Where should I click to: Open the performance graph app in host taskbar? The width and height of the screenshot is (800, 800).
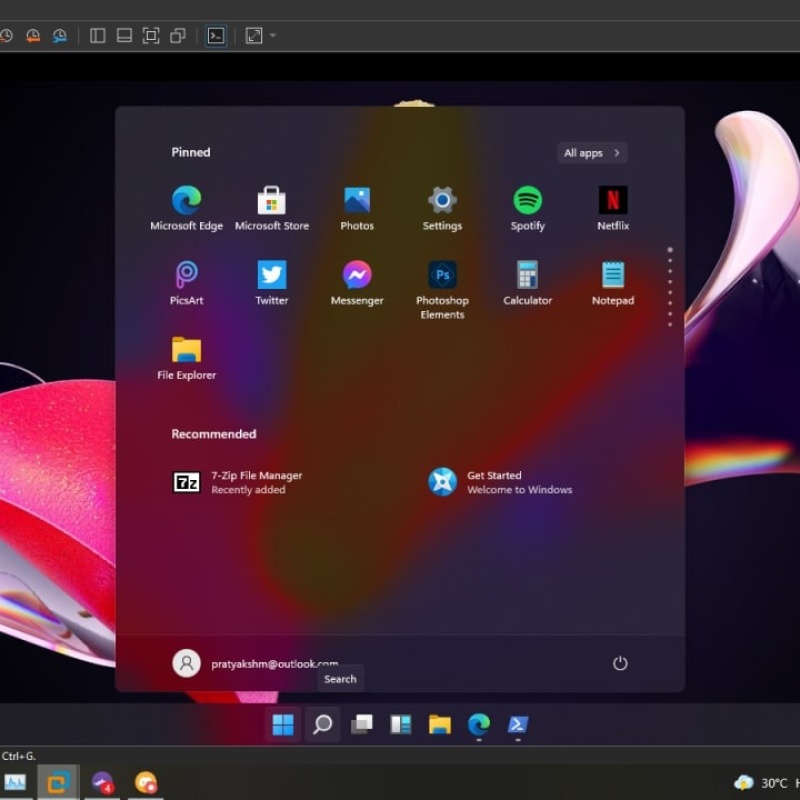tap(15, 782)
